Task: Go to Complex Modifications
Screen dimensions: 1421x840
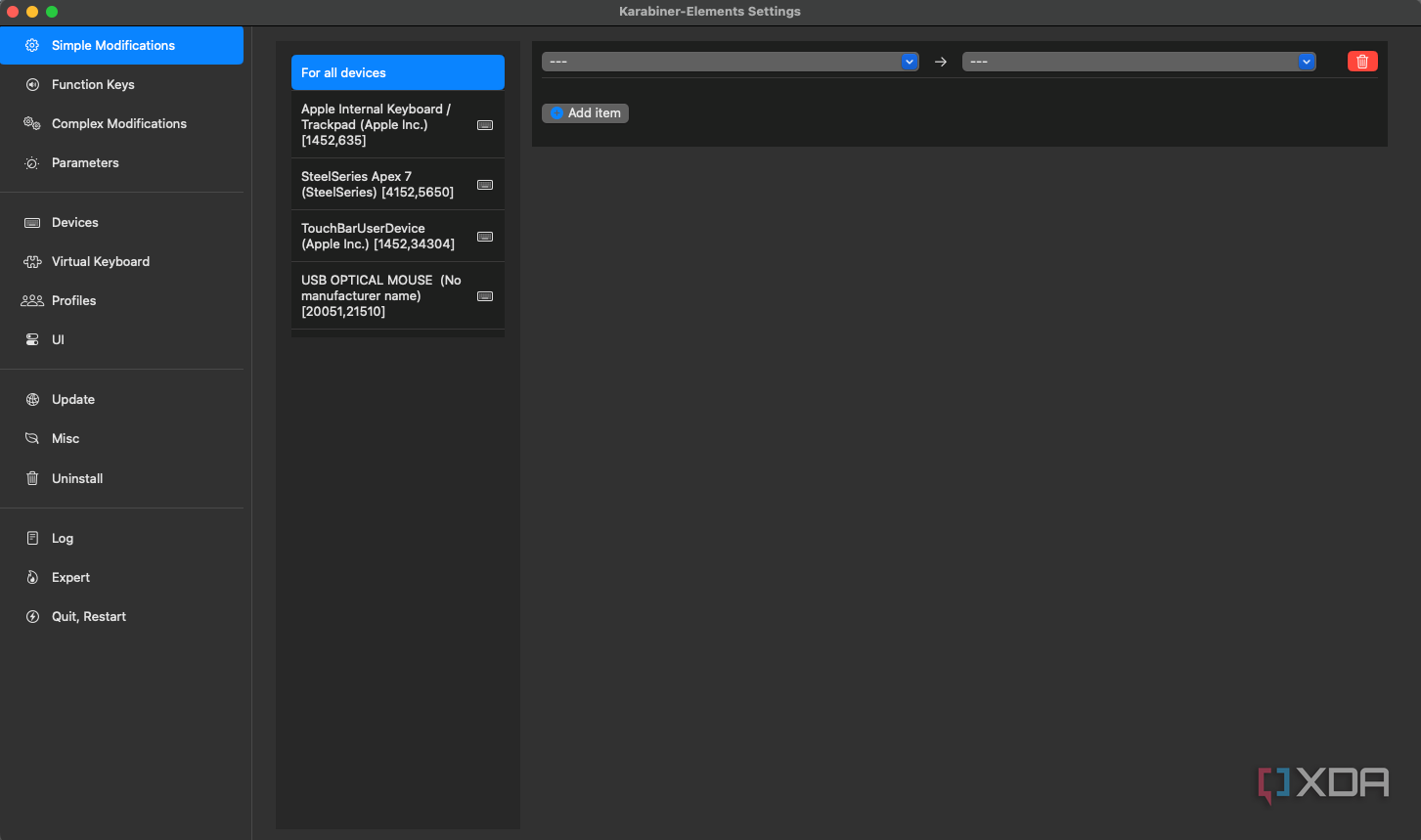Action: pyautogui.click(x=121, y=123)
